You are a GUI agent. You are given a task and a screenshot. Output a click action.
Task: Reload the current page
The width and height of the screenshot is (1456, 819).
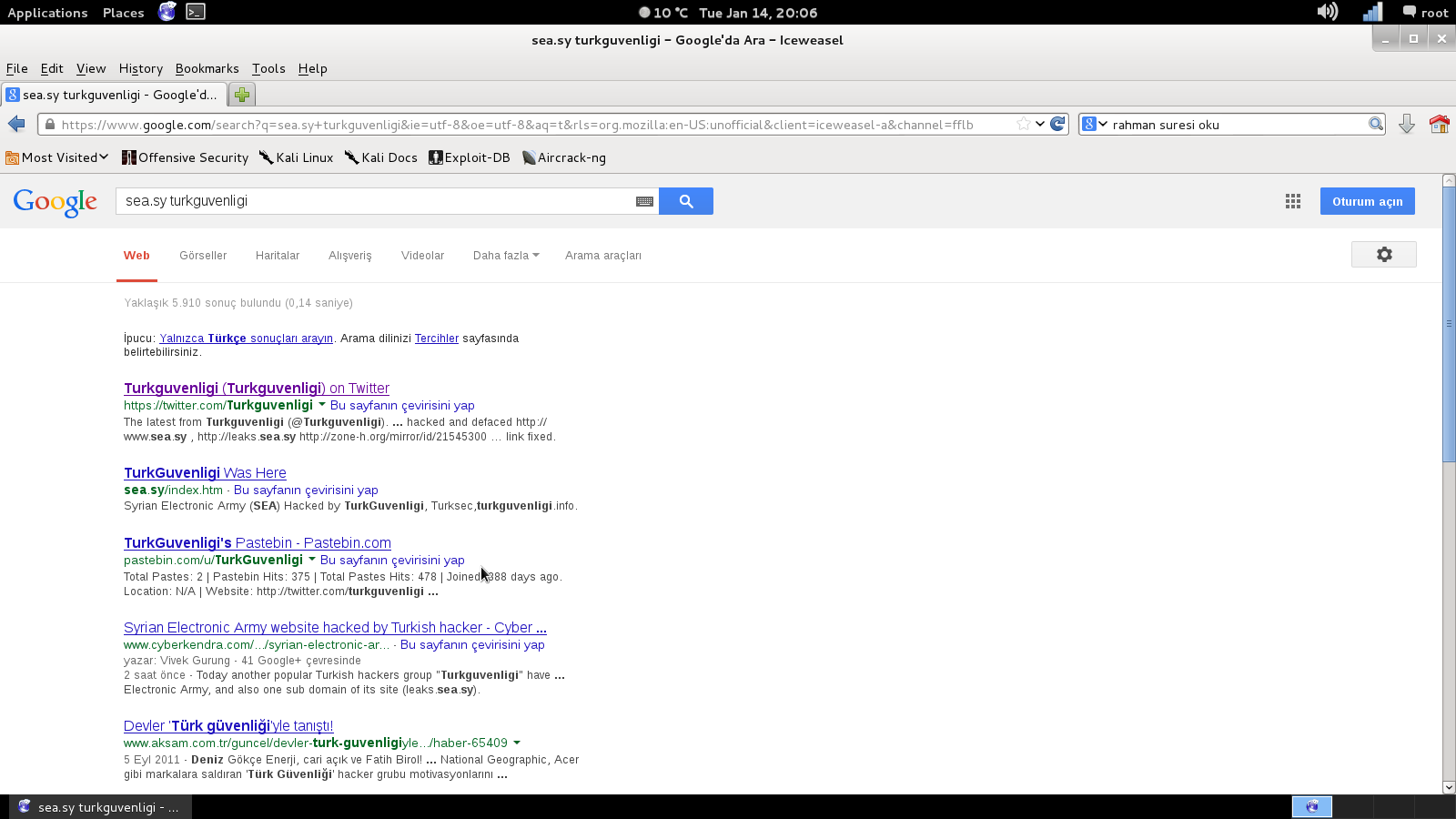click(1057, 124)
